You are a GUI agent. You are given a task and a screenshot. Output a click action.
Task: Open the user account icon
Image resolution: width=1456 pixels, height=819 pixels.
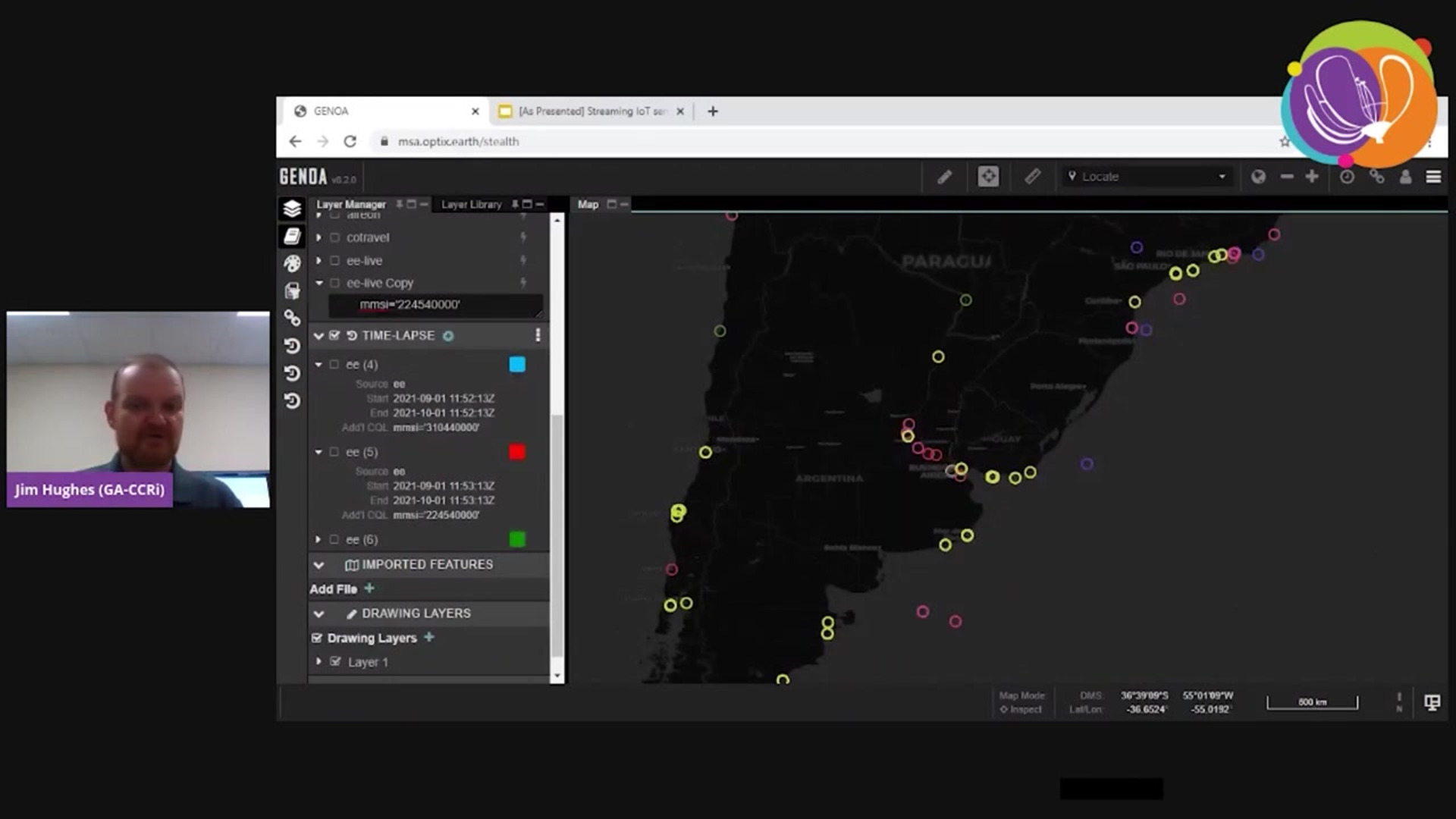1405,177
